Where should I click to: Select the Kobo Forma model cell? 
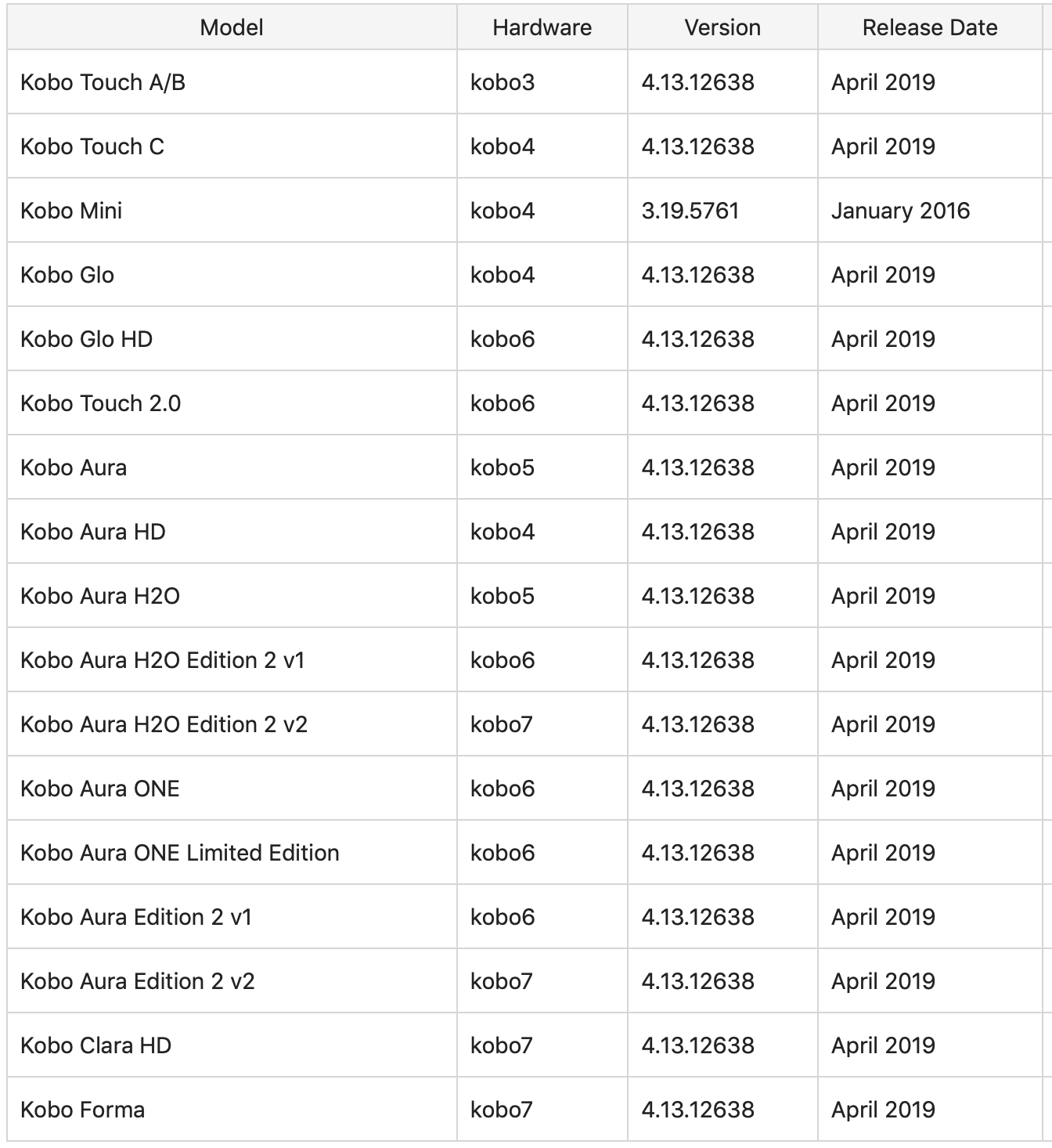tap(232, 1110)
